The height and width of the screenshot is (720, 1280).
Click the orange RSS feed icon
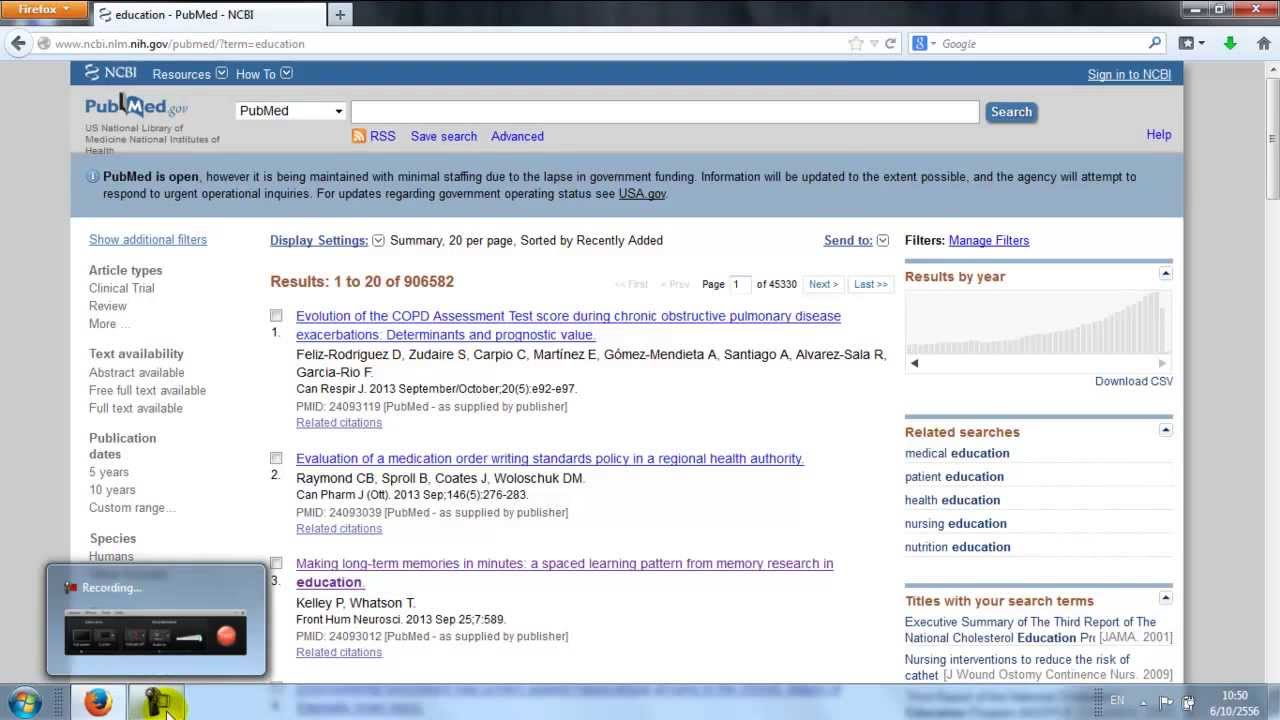coord(359,136)
